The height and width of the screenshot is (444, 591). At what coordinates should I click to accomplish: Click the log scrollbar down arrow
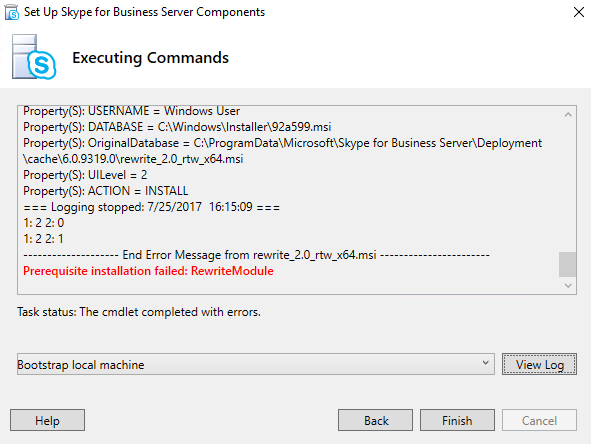(x=568, y=286)
